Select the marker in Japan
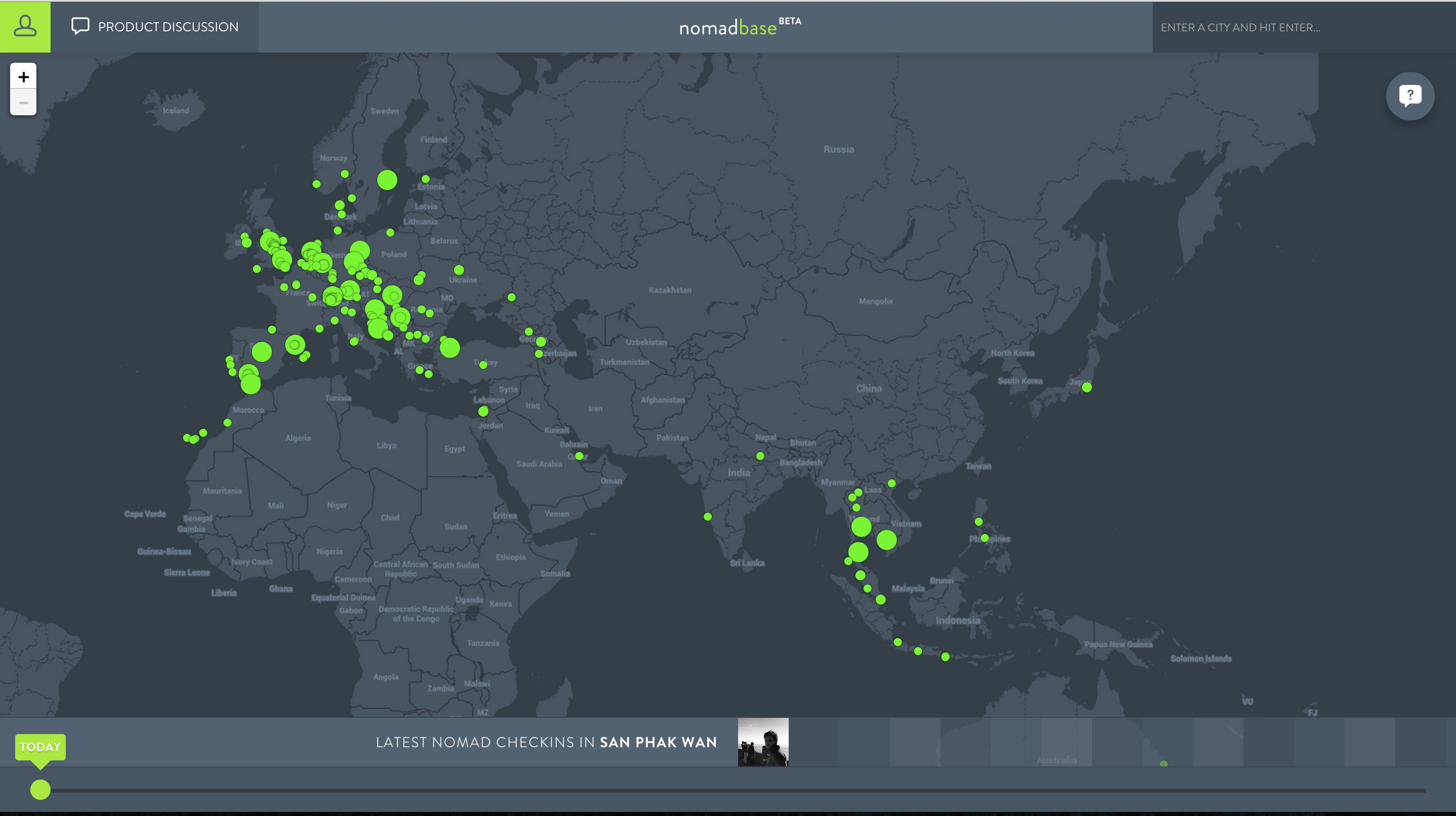1456x816 pixels. pos(1086,387)
